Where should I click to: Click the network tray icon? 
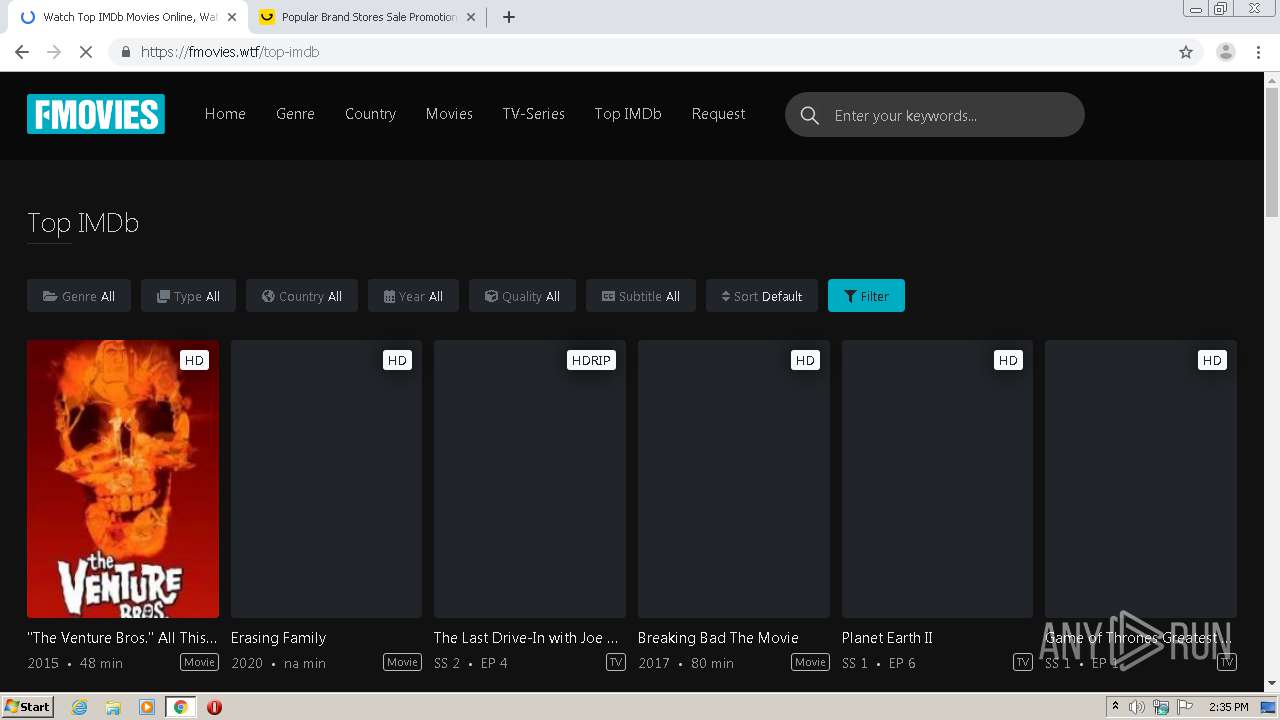coord(1161,707)
